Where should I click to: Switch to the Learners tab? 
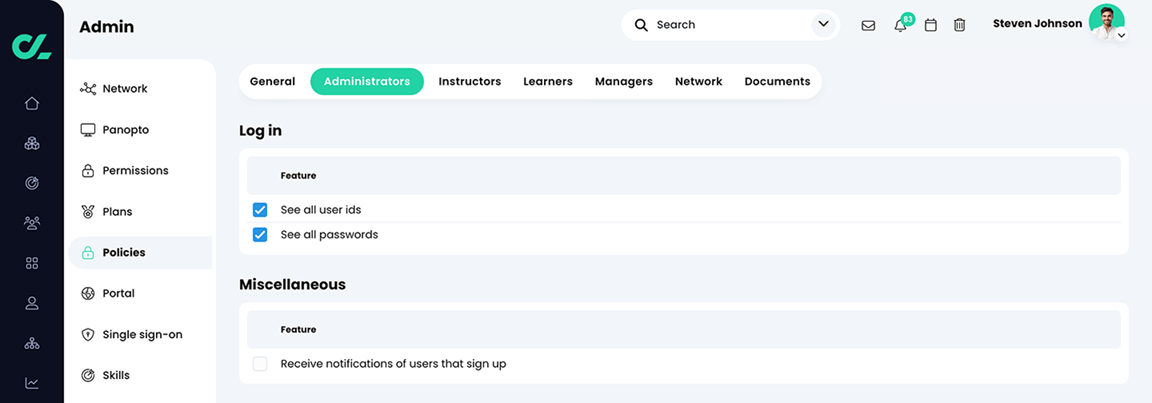(548, 81)
